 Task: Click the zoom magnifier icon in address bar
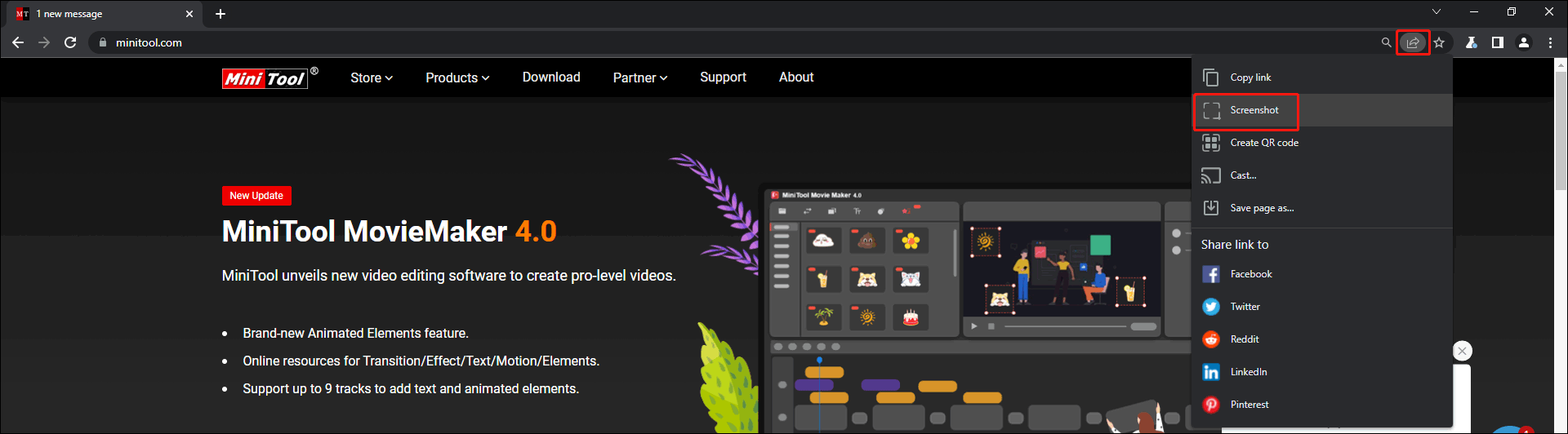pyautogui.click(x=1386, y=42)
